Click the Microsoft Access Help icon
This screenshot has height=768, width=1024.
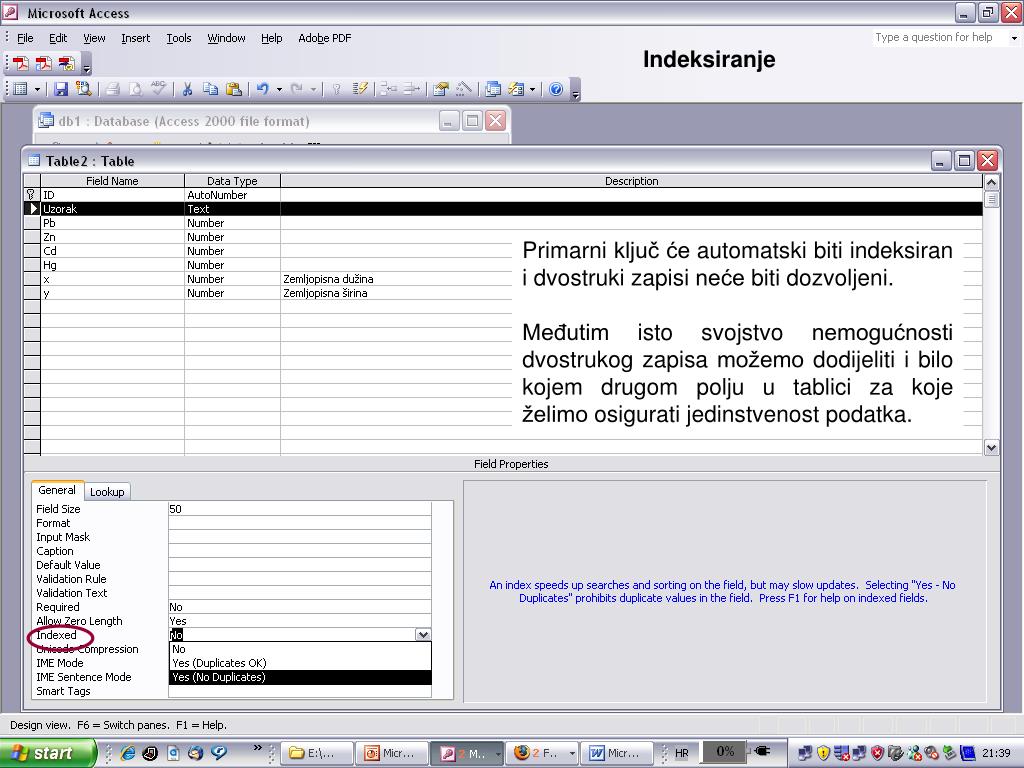556,89
